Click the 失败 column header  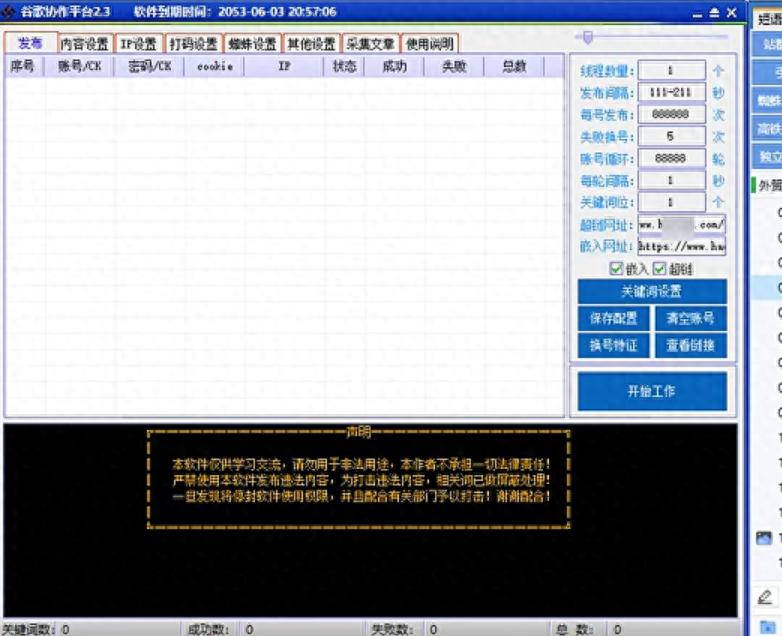[454, 66]
